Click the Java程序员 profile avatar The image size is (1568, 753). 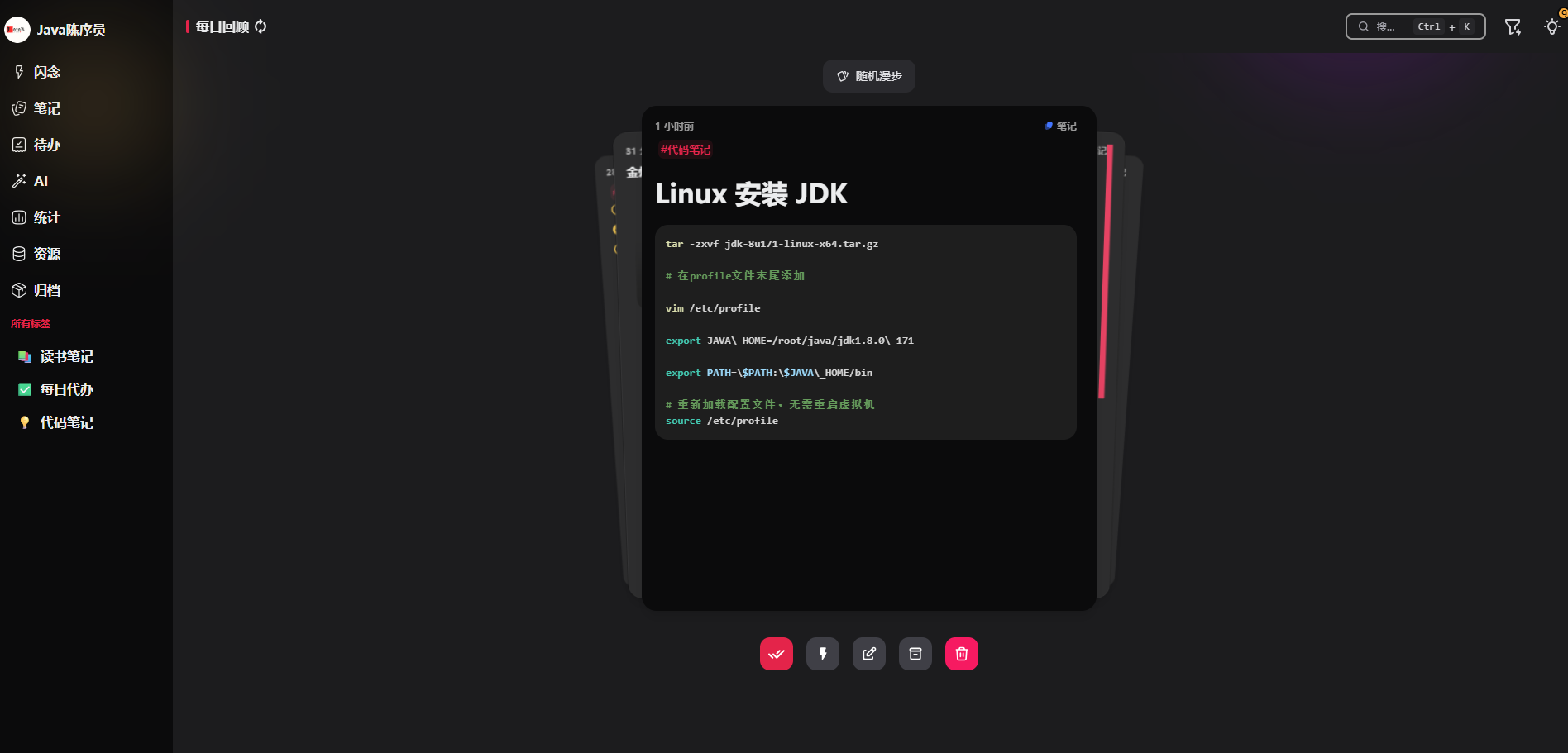[17, 30]
